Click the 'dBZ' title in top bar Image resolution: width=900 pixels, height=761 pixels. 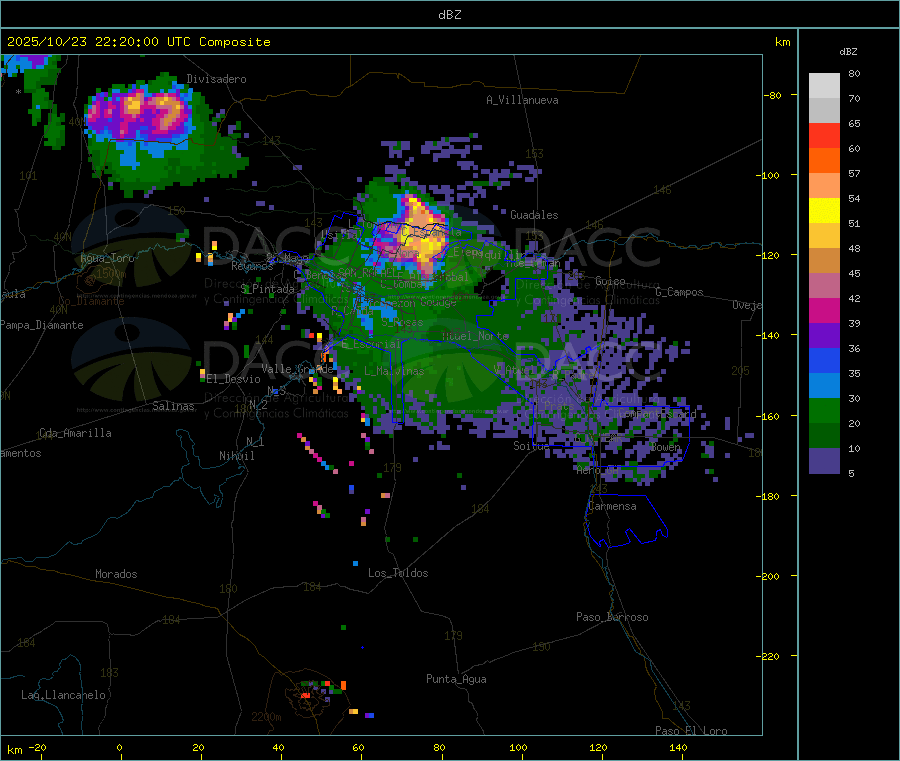point(449,14)
